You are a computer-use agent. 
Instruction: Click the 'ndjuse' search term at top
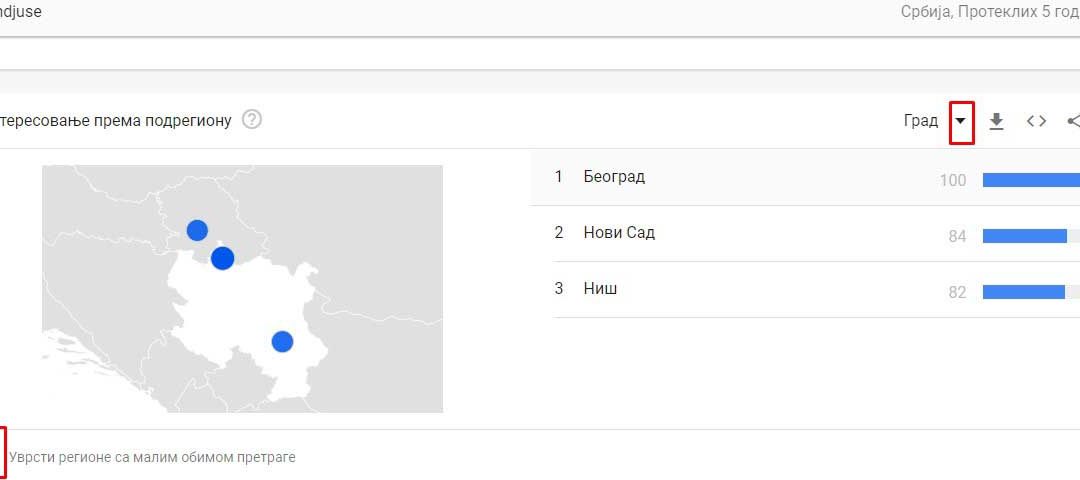20,13
